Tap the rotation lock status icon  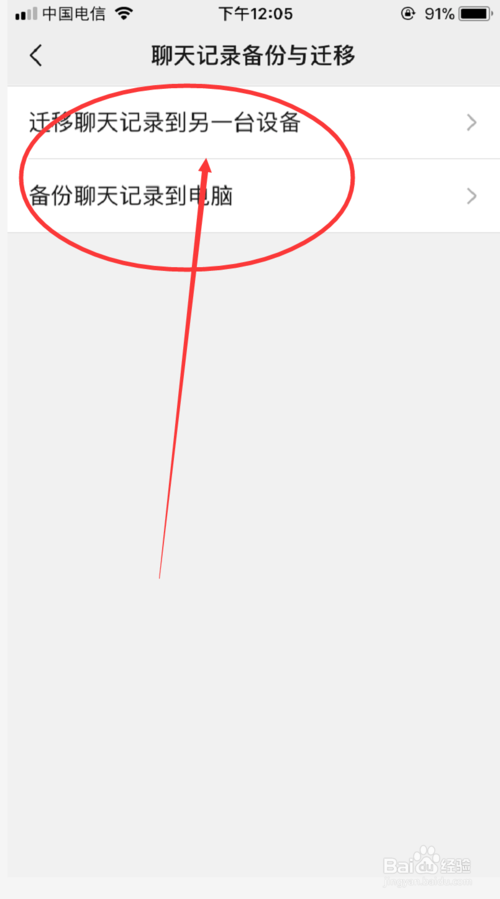[x=407, y=14]
